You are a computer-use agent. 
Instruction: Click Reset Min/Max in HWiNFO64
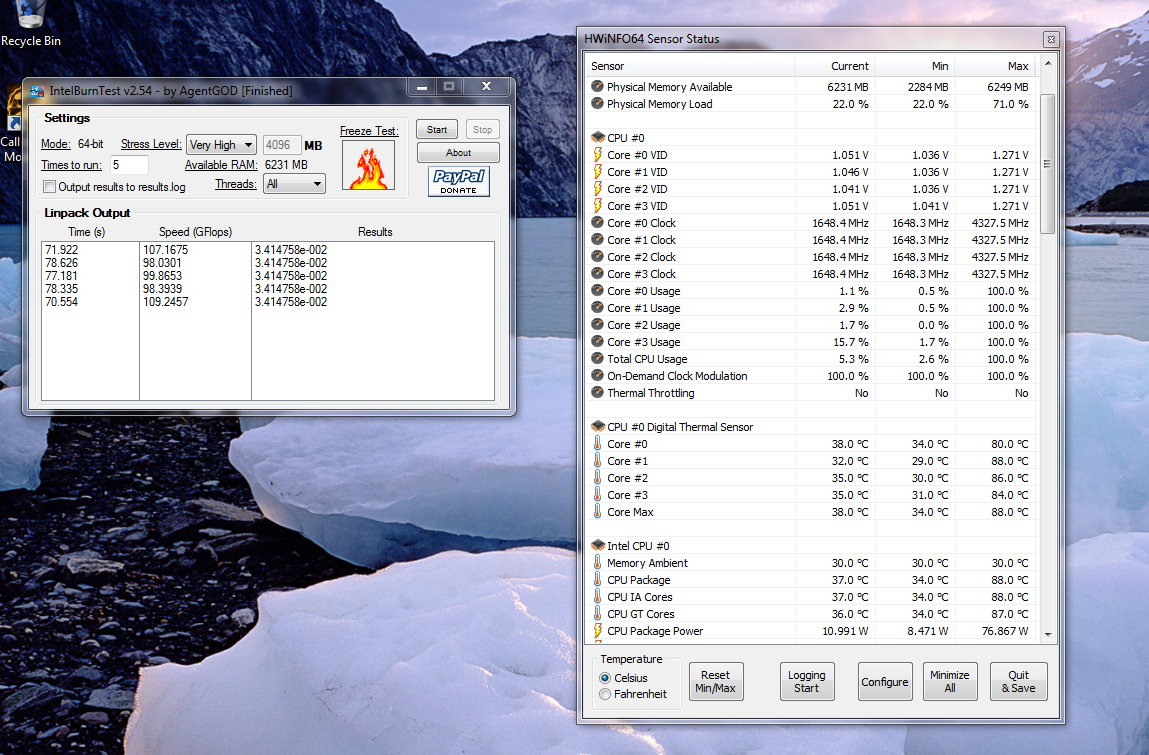click(715, 681)
